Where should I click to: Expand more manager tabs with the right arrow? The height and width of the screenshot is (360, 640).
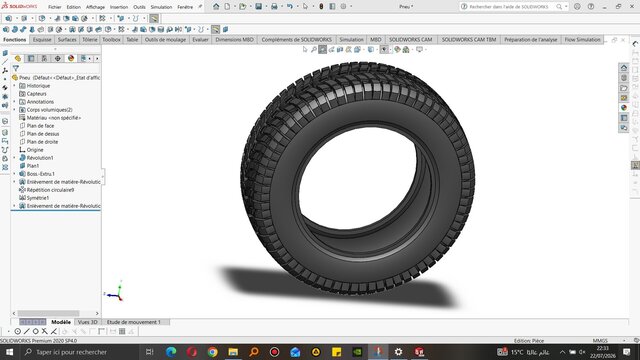coord(97,58)
